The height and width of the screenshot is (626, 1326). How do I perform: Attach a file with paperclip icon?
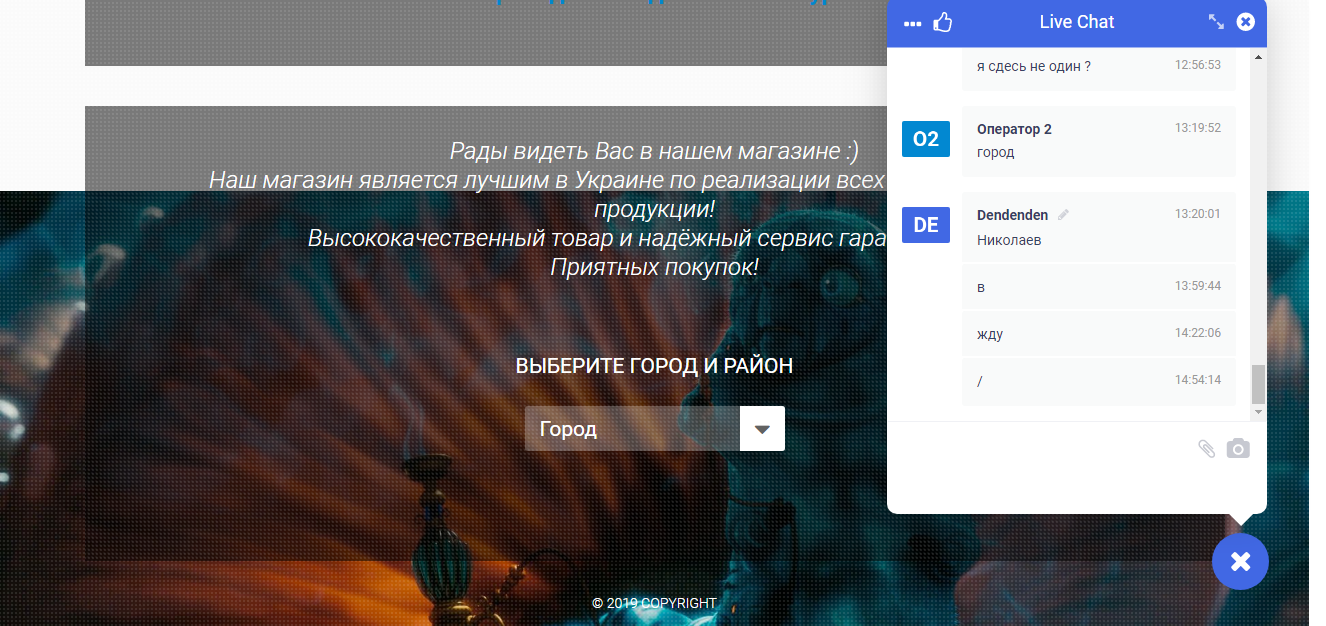click(x=1207, y=449)
